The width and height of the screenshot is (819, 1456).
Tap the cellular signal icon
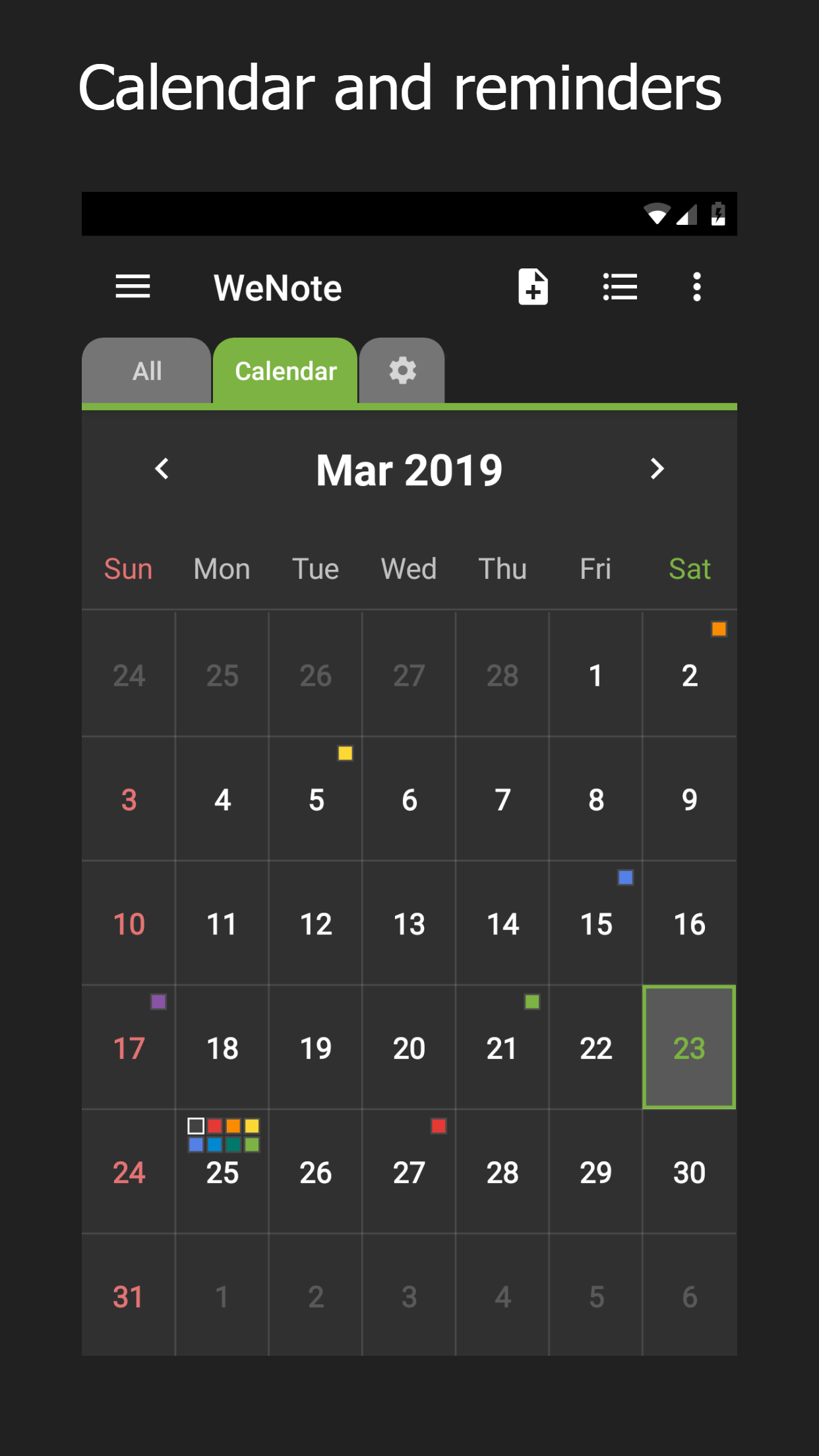coord(687,214)
